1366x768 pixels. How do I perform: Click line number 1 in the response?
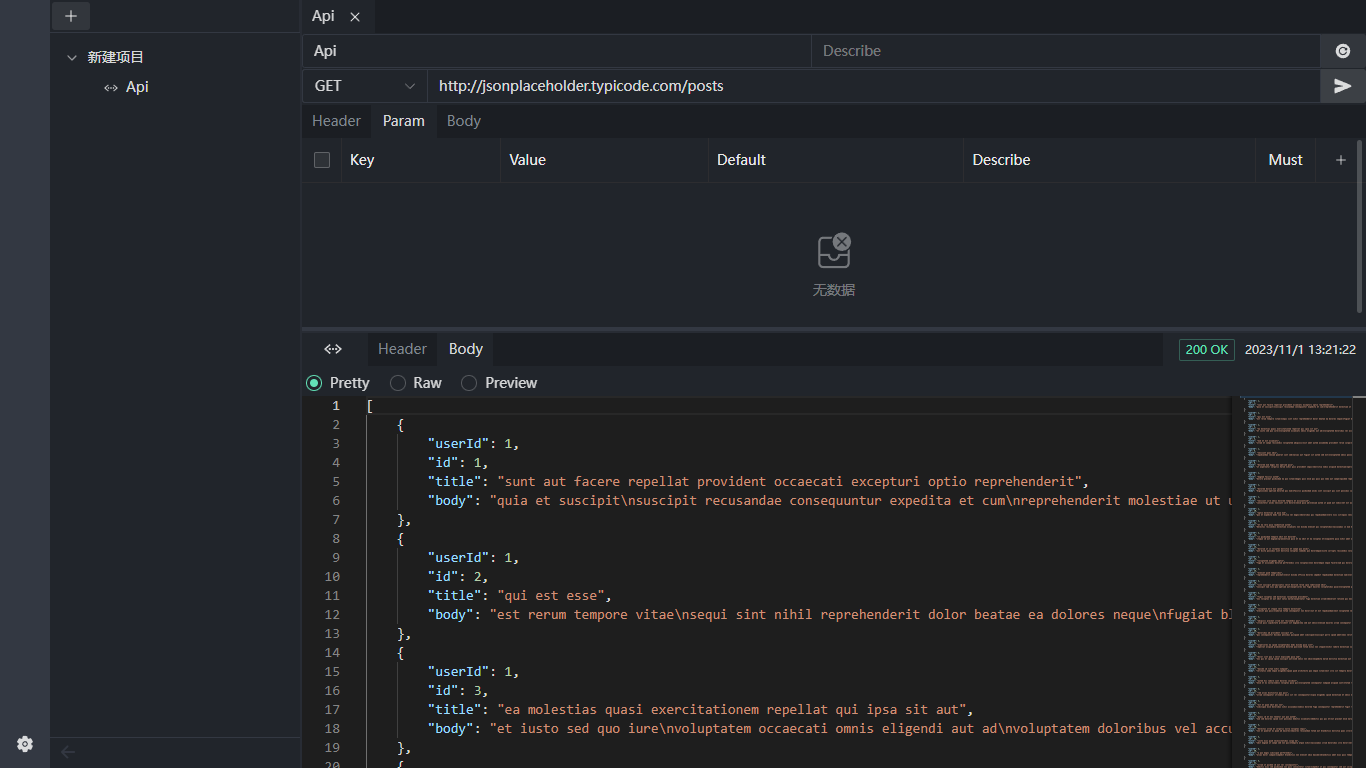tap(337, 406)
